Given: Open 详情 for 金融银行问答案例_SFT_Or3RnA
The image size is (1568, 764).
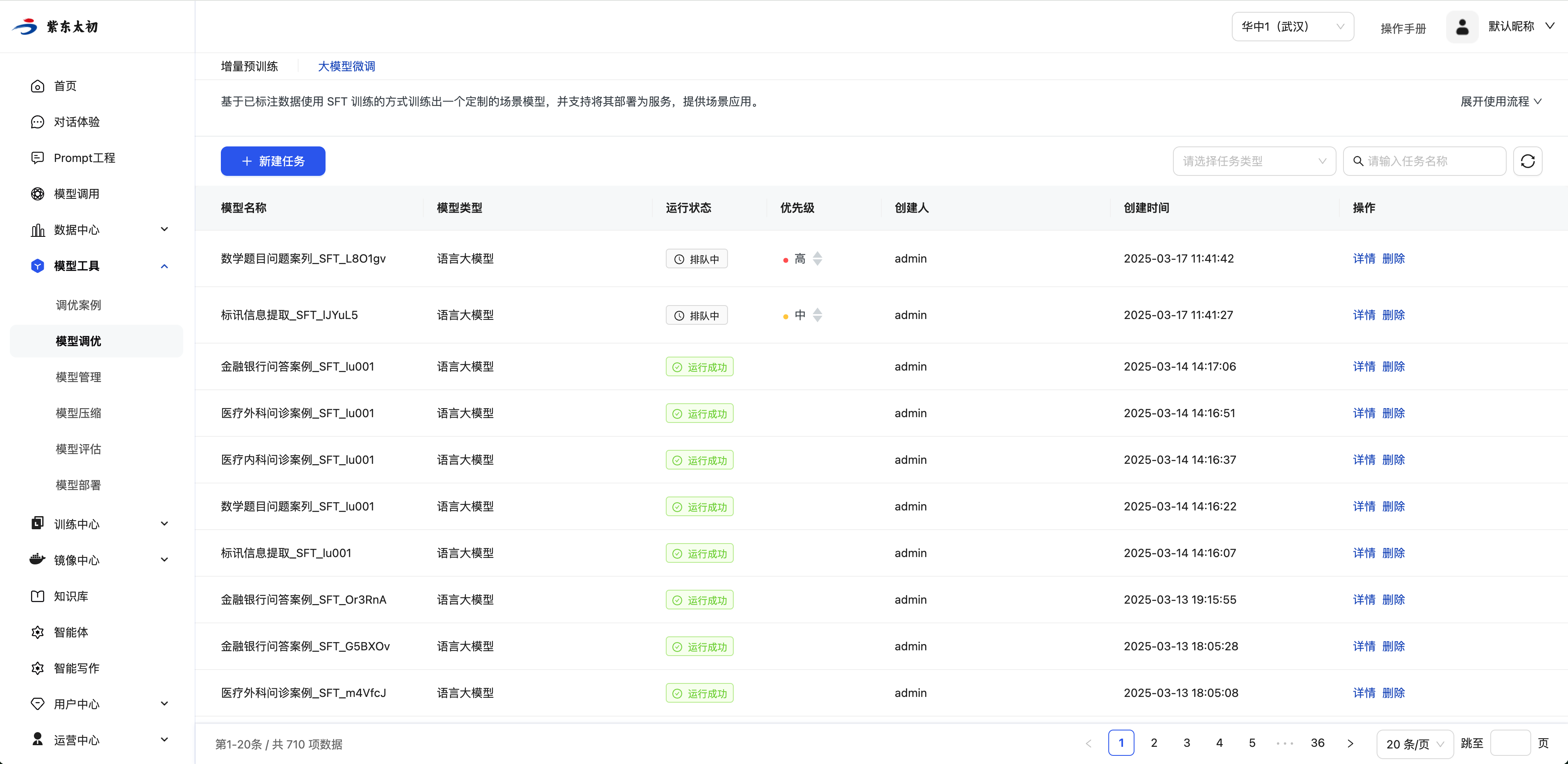Looking at the screenshot, I should point(1364,600).
